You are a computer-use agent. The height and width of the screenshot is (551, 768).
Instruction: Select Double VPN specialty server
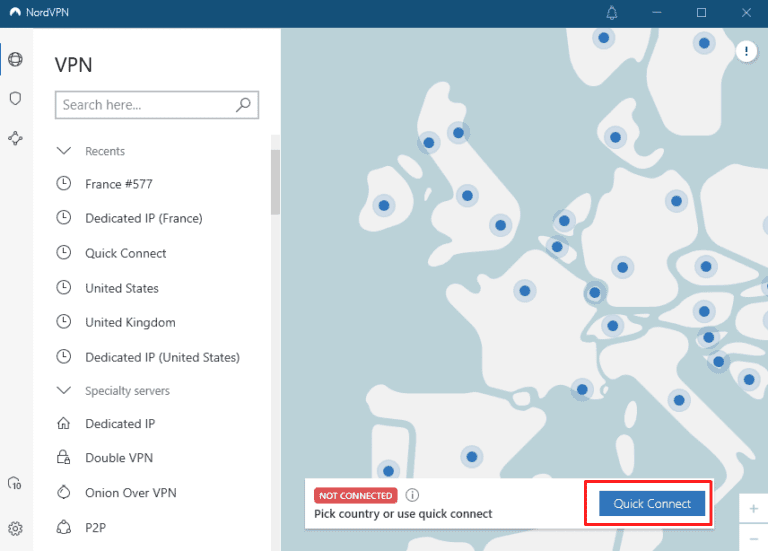click(118, 458)
